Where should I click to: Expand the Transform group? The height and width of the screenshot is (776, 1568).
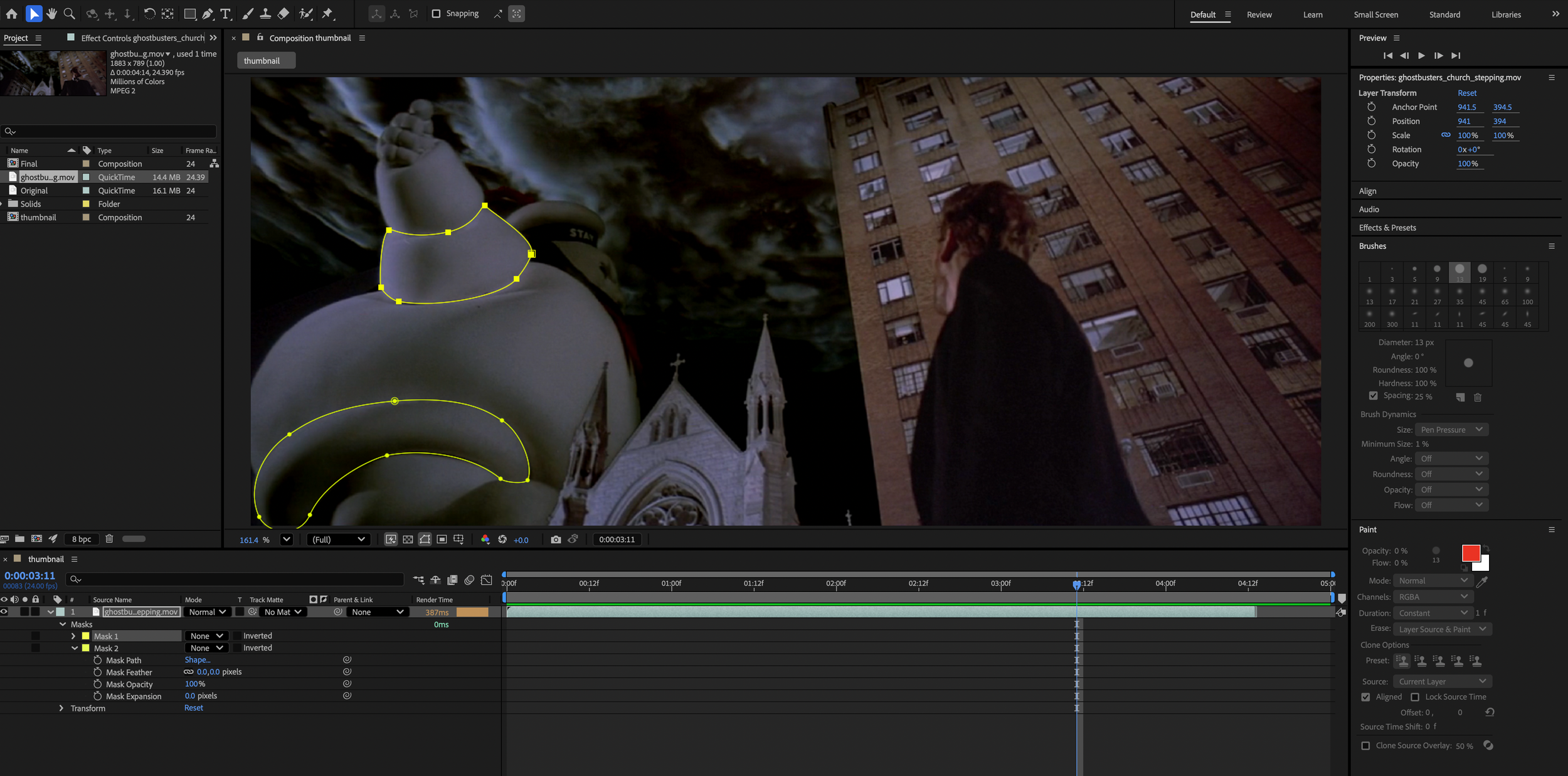coord(61,708)
